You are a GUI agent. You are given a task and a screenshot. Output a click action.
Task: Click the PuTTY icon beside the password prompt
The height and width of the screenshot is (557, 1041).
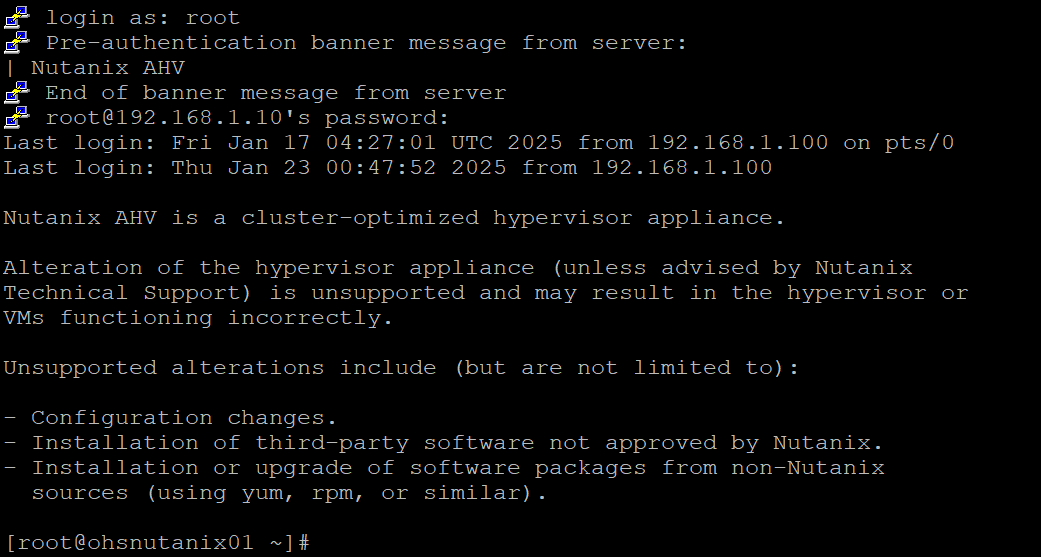coord(17,118)
